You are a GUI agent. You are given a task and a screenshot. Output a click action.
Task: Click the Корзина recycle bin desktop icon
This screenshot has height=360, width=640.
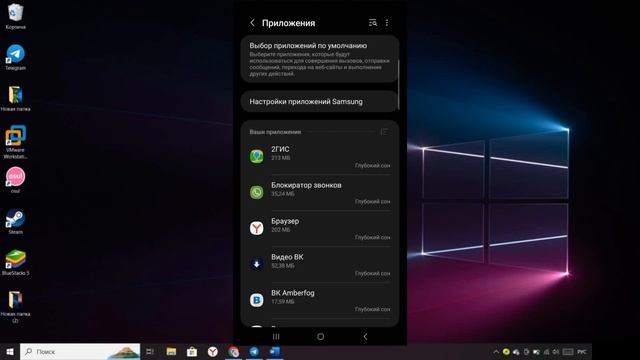(x=16, y=16)
